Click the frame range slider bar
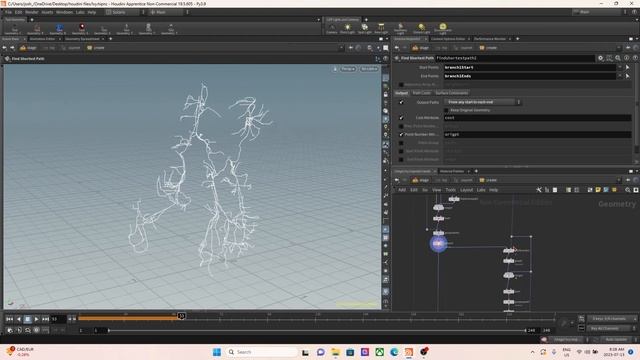The image size is (640, 360). click(317, 330)
